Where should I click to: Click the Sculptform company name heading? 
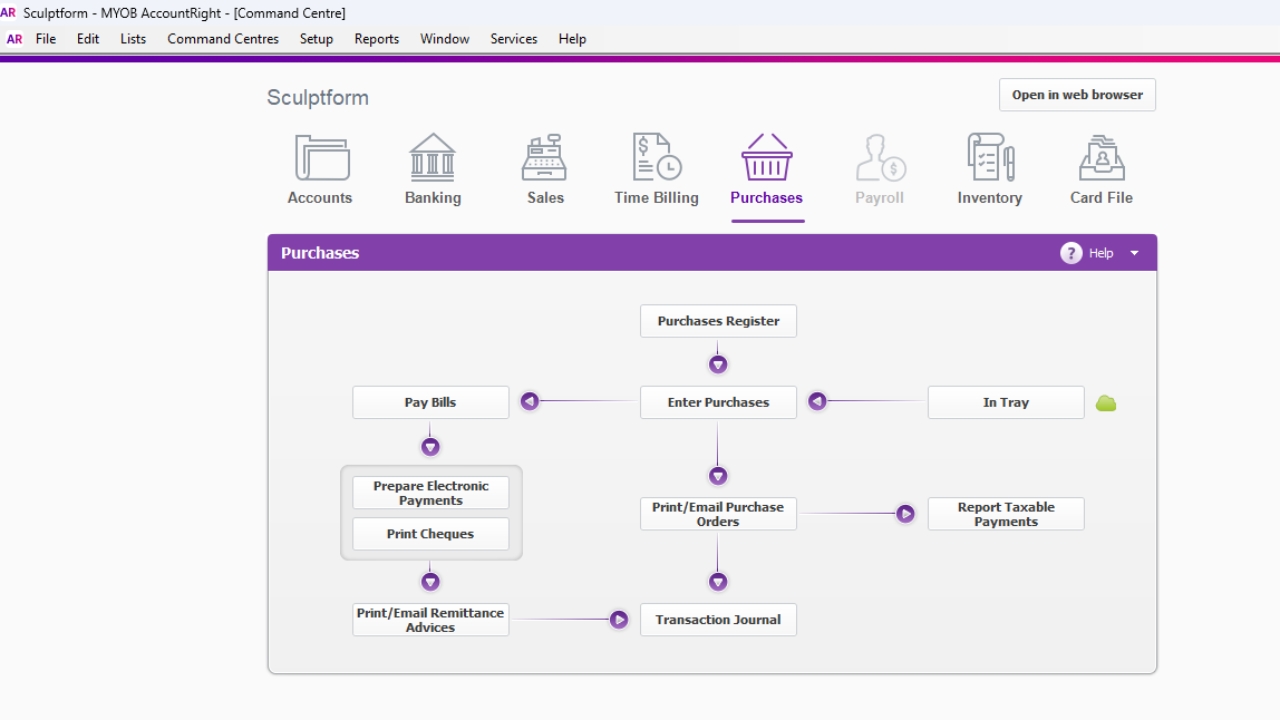[317, 98]
